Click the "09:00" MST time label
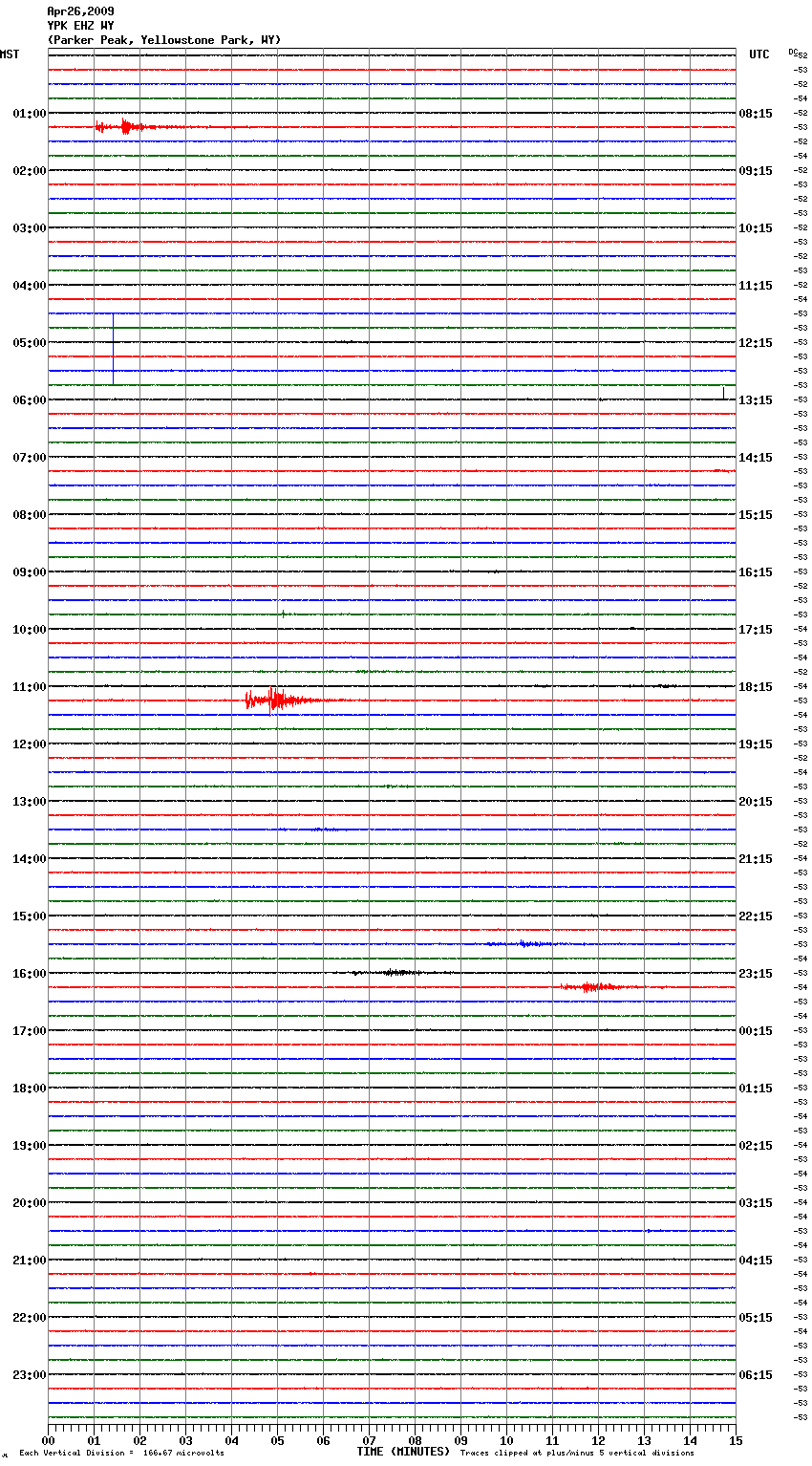 click(30, 572)
